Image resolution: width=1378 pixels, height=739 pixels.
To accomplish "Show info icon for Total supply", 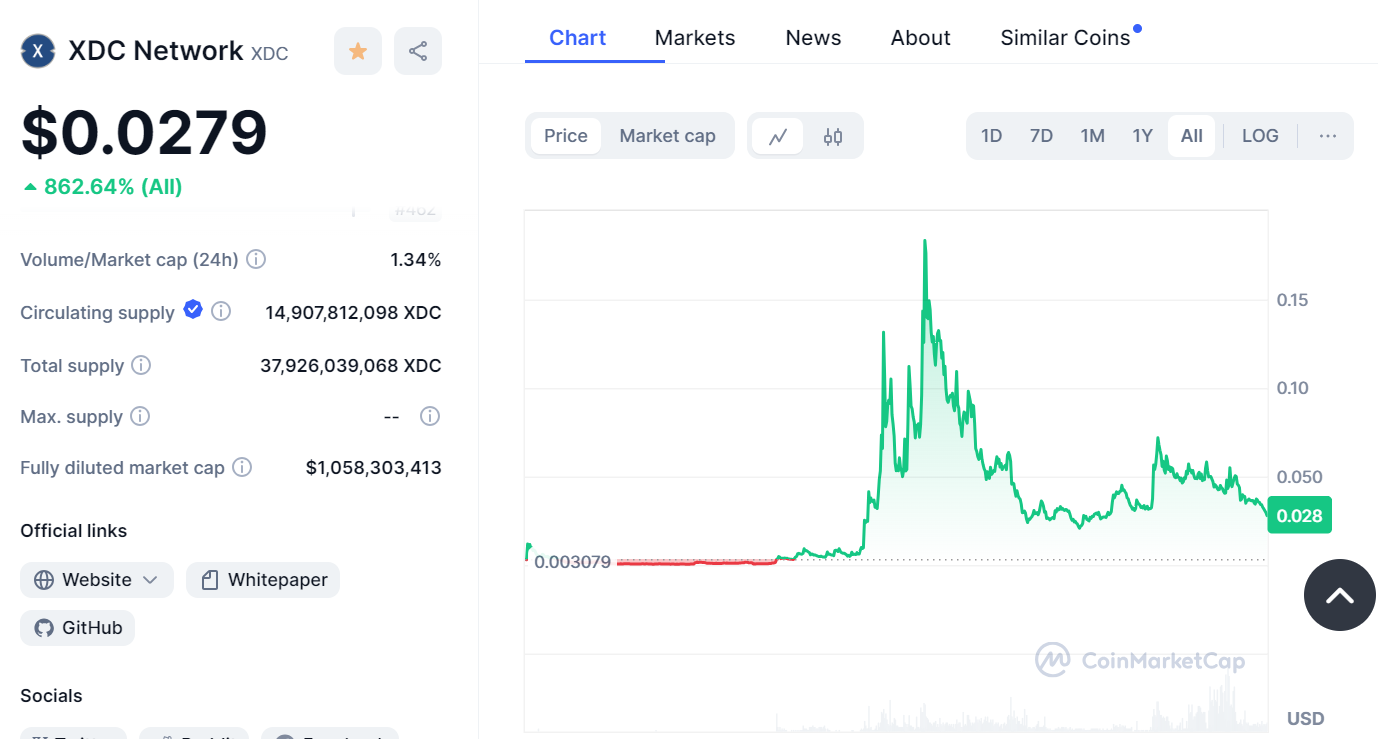I will pyautogui.click(x=142, y=365).
